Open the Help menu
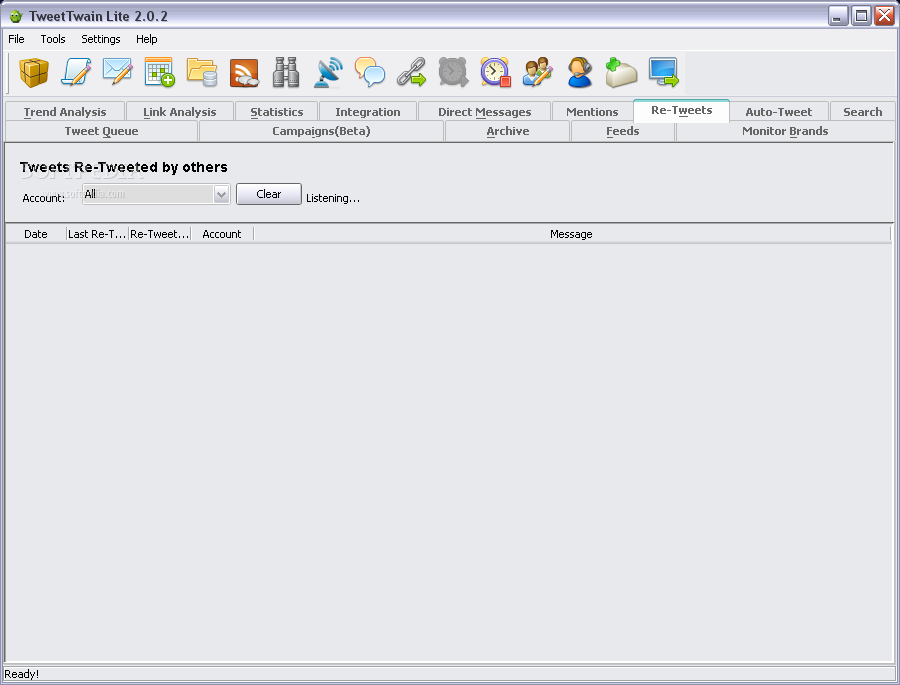The height and width of the screenshot is (685, 900). tap(146, 39)
